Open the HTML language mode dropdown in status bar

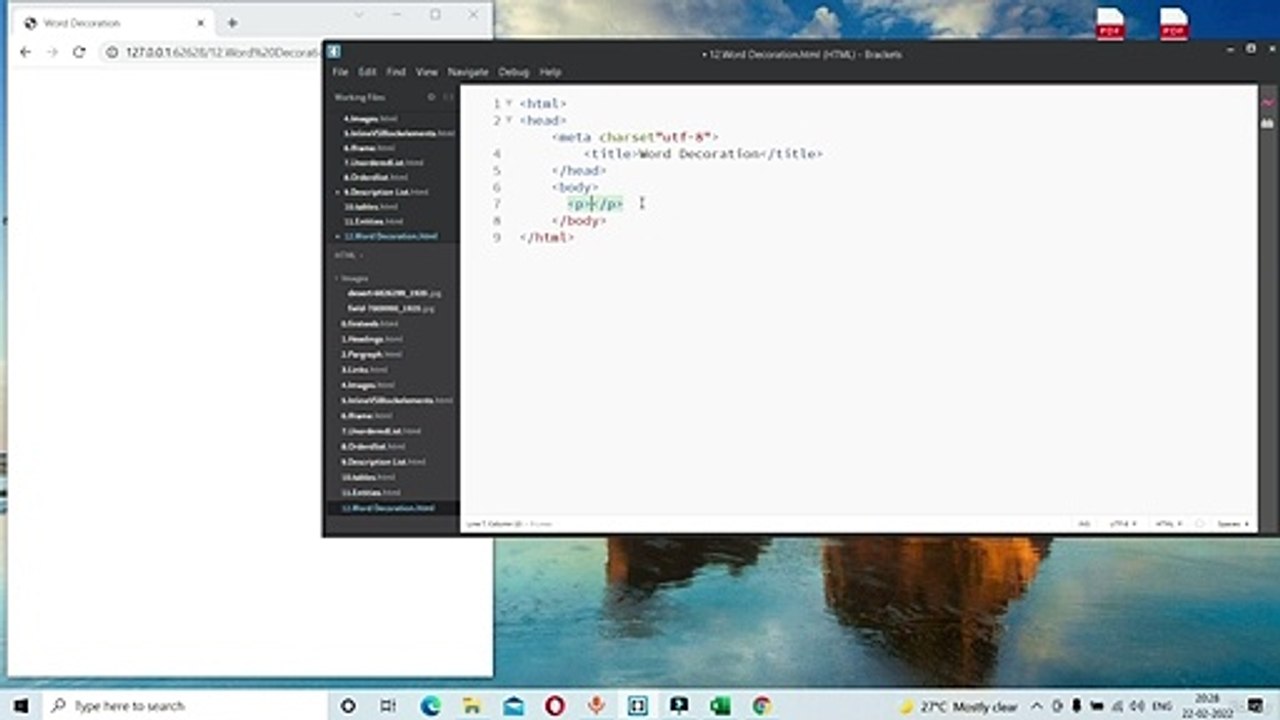coord(1167,523)
